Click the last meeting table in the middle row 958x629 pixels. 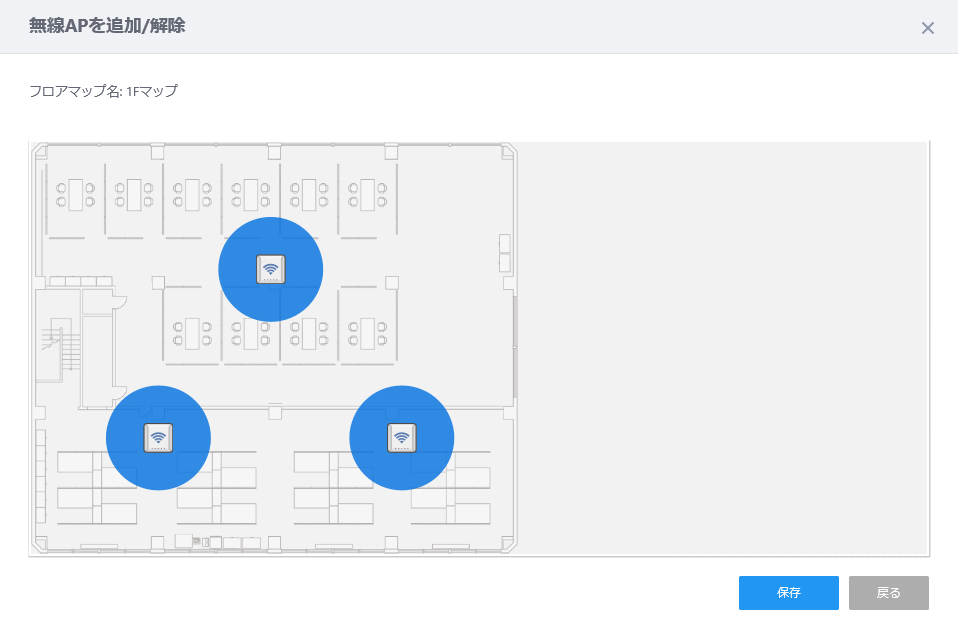pyautogui.click(x=367, y=333)
